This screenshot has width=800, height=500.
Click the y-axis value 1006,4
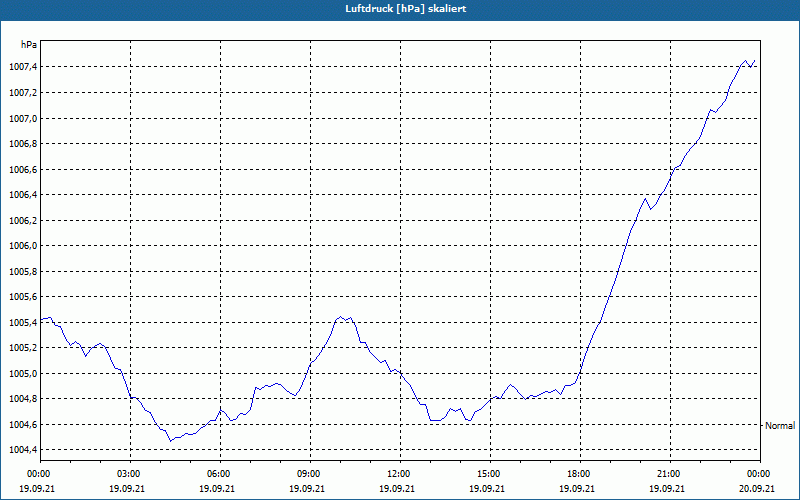coord(22,195)
